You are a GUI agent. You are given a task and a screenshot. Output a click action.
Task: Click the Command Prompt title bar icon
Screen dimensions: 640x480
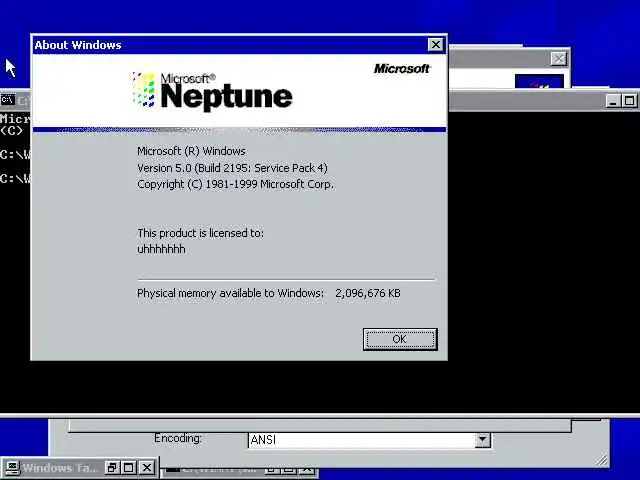pos(8,99)
